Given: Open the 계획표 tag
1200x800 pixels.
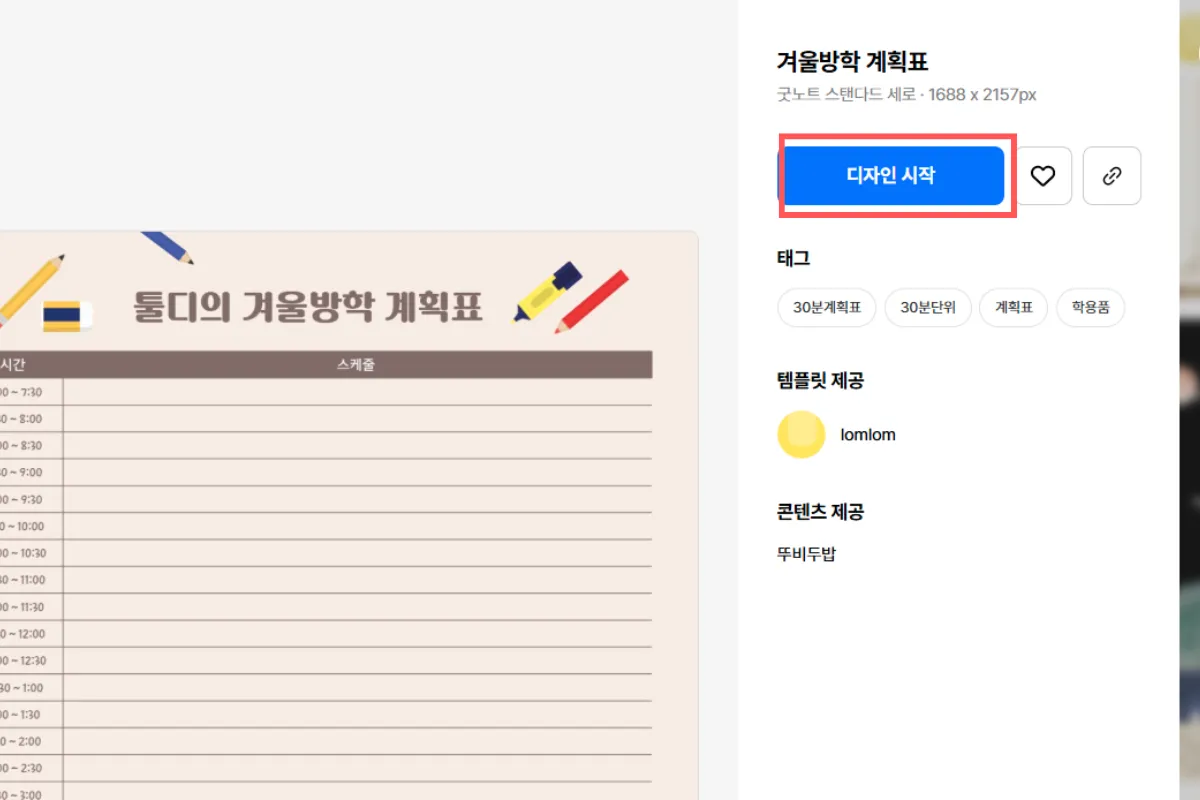Looking at the screenshot, I should coord(1013,308).
